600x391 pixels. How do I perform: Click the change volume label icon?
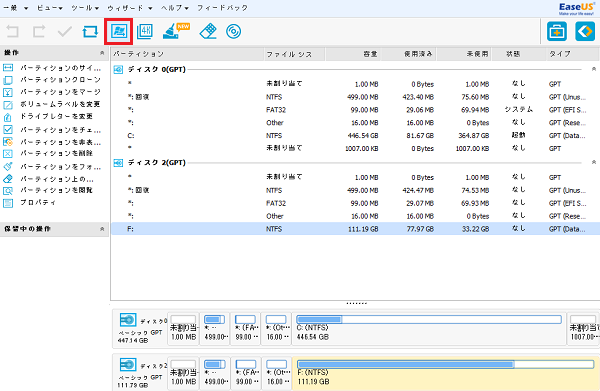[x=8, y=104]
